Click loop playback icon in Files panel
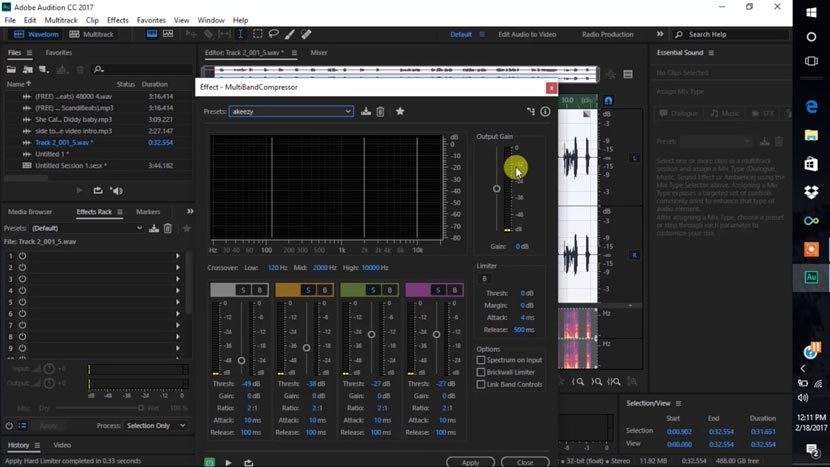This screenshot has height=467, width=830. click(98, 191)
